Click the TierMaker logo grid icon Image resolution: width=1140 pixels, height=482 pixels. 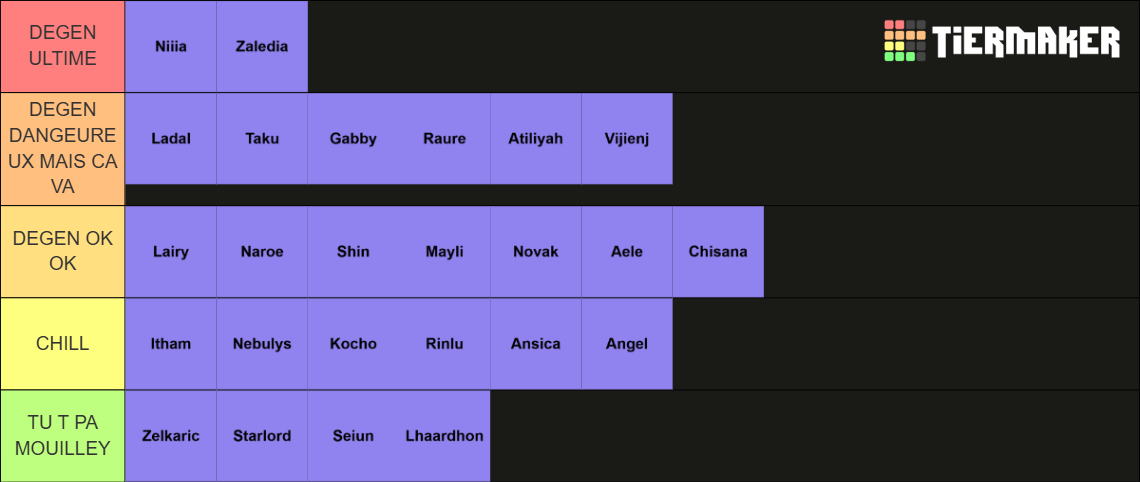point(904,41)
